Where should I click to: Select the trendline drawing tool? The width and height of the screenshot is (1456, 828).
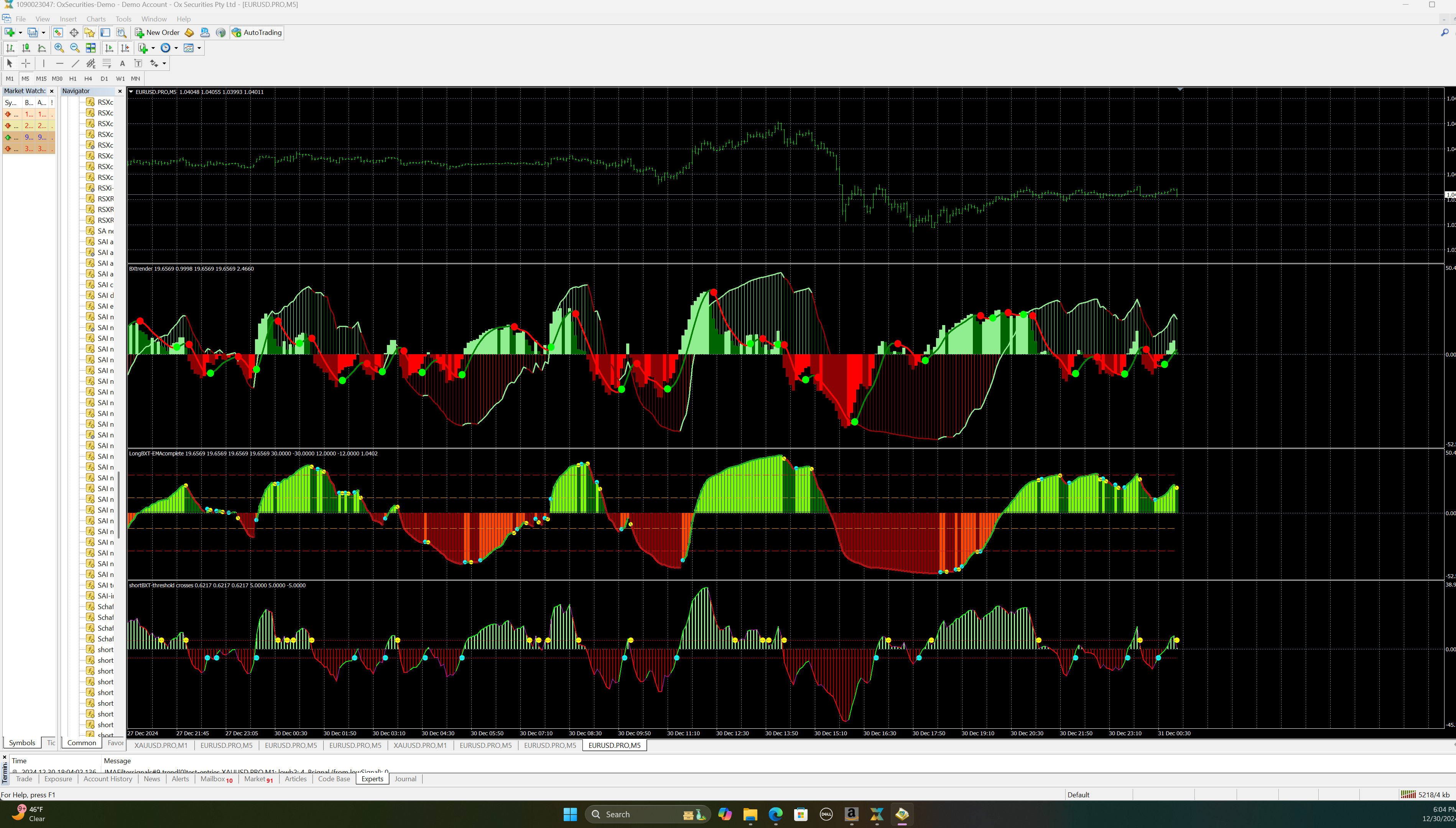point(75,63)
